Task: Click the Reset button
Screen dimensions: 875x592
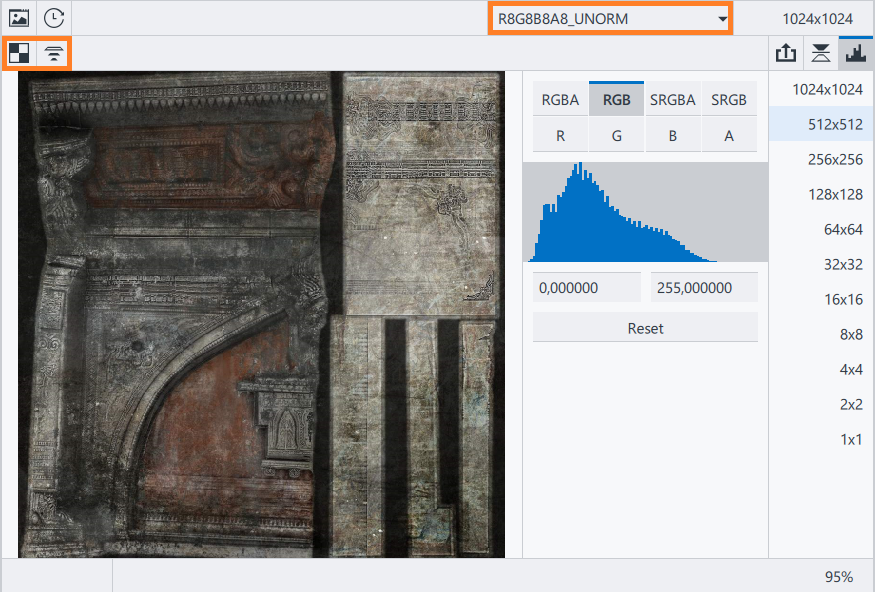Action: click(645, 328)
